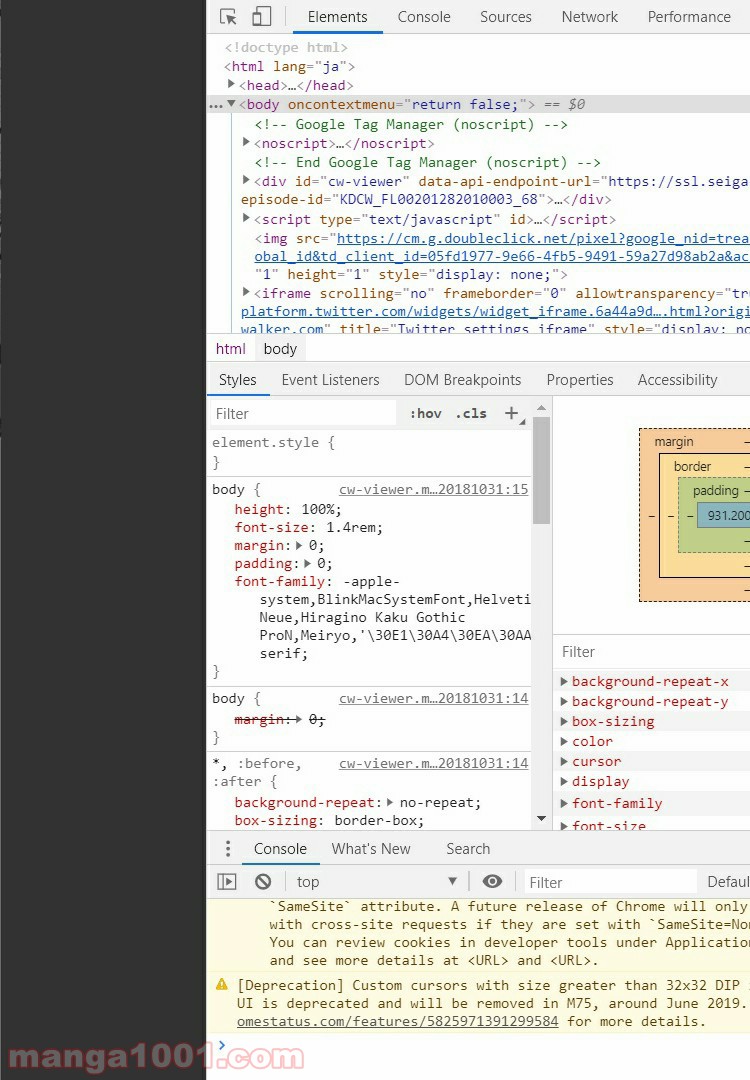
Task: Open the top context dropdown
Action: (x=376, y=882)
